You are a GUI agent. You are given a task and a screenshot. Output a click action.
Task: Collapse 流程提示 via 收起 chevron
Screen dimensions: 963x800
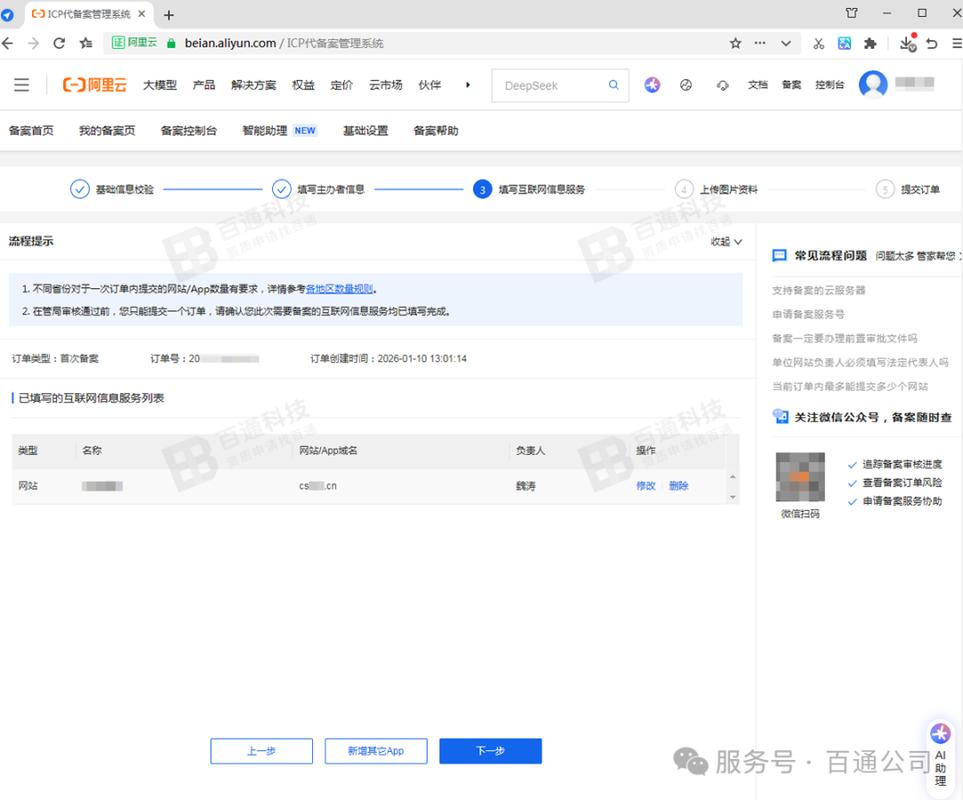726,241
